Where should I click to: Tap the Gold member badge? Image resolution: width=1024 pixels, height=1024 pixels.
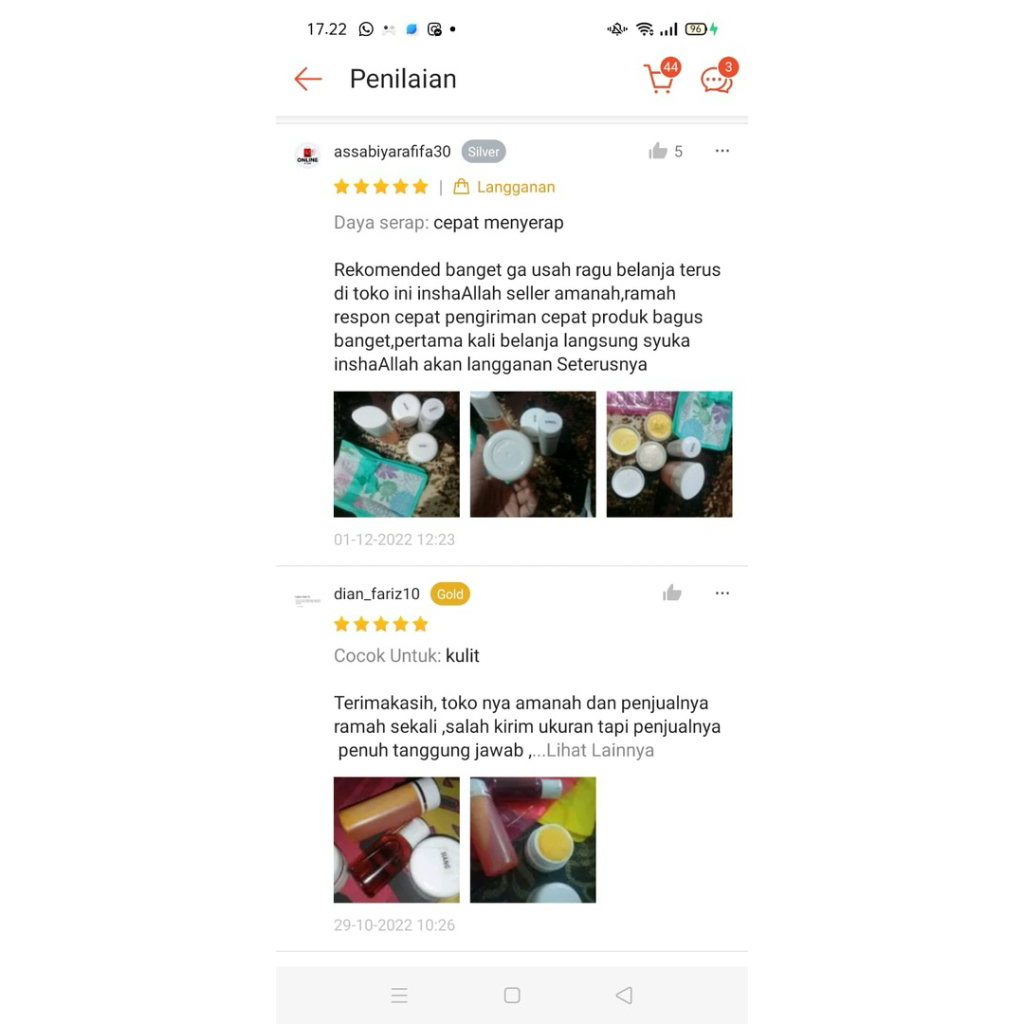[450, 594]
